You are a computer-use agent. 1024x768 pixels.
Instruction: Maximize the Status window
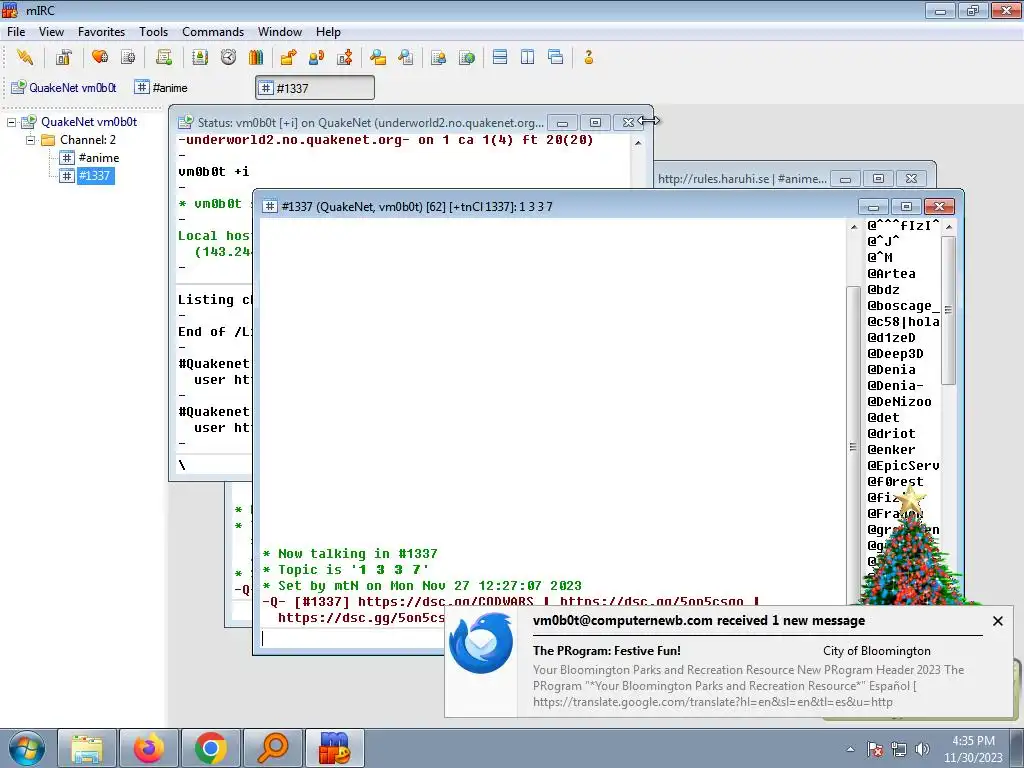[x=595, y=122]
